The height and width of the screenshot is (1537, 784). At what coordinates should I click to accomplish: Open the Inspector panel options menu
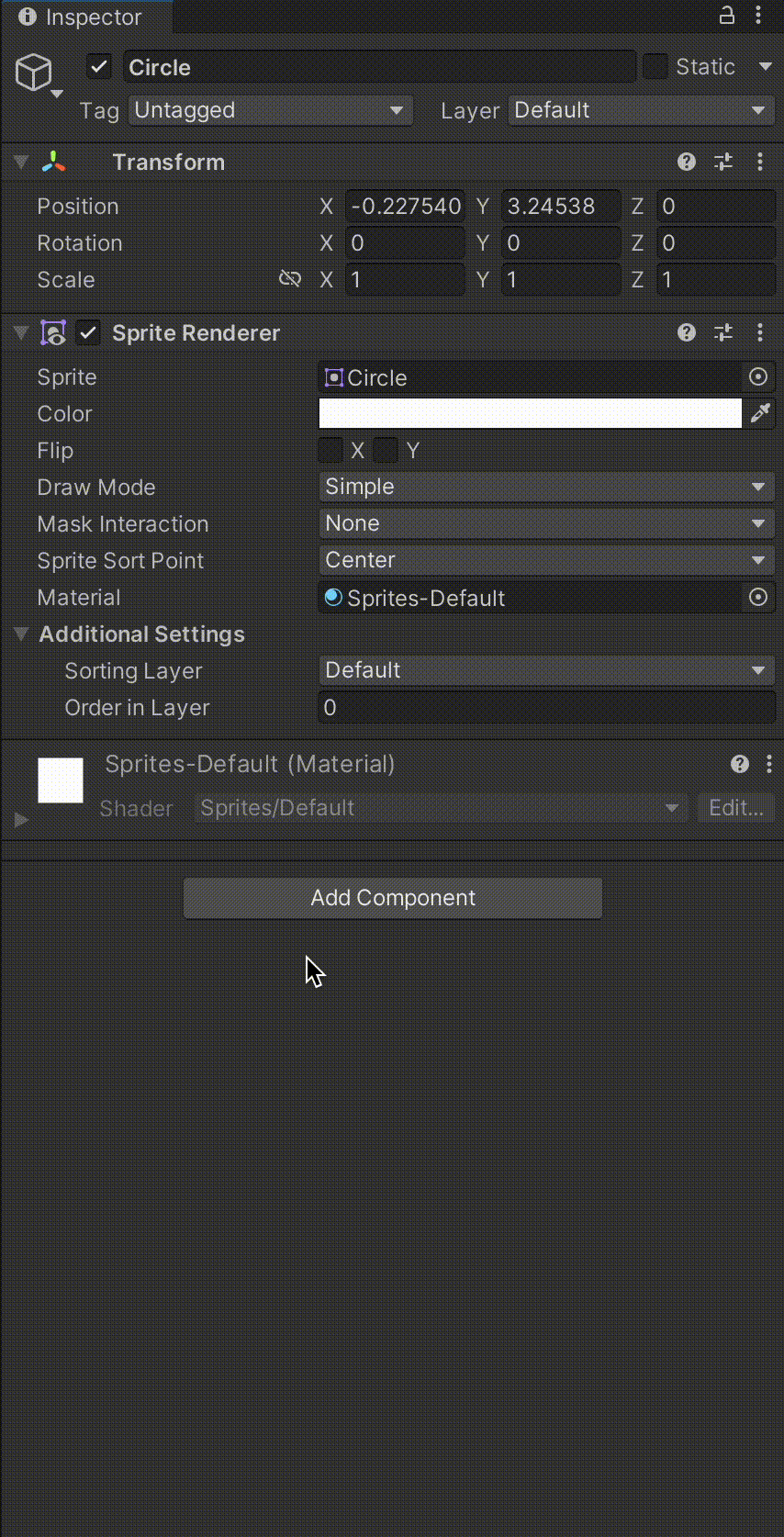click(758, 15)
